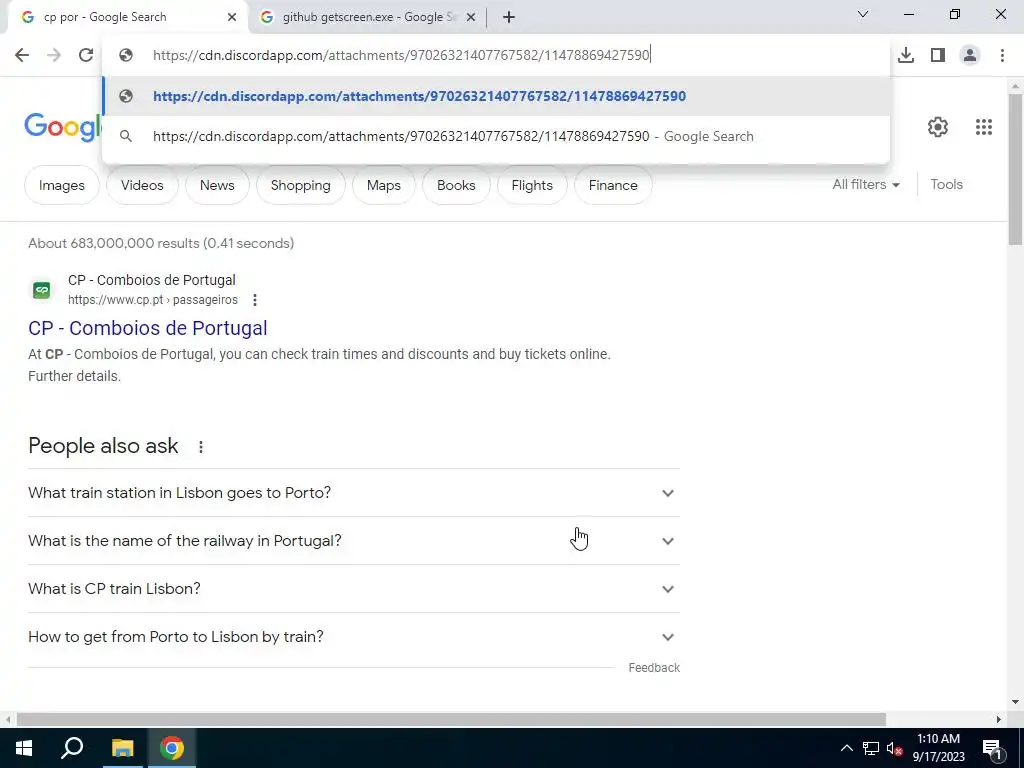Screen dimensions: 1024x768
Task: Open Google apps grid
Action: click(984, 127)
